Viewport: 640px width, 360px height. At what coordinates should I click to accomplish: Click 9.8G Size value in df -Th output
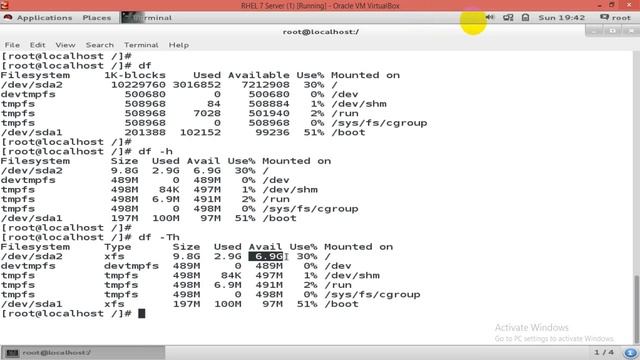click(187, 256)
